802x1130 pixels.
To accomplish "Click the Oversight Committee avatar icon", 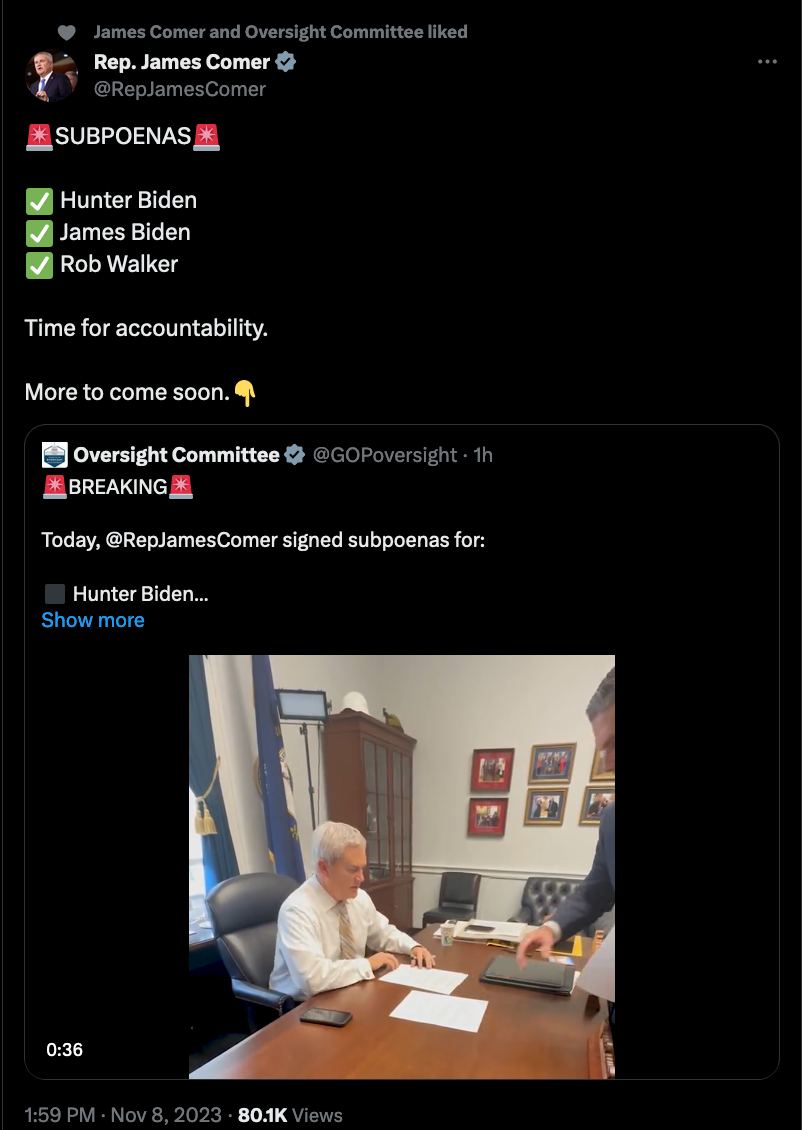I will [x=54, y=455].
